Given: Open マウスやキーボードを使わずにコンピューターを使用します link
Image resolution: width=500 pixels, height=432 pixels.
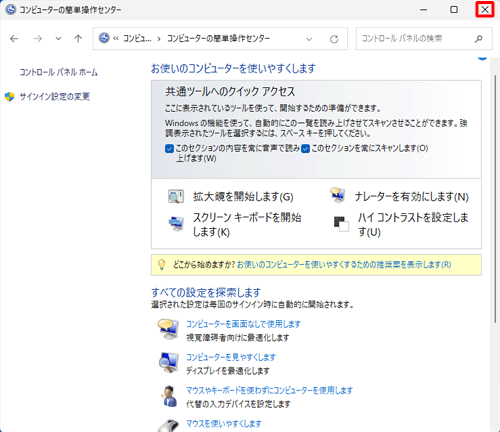Looking at the screenshot, I should pos(269,390).
